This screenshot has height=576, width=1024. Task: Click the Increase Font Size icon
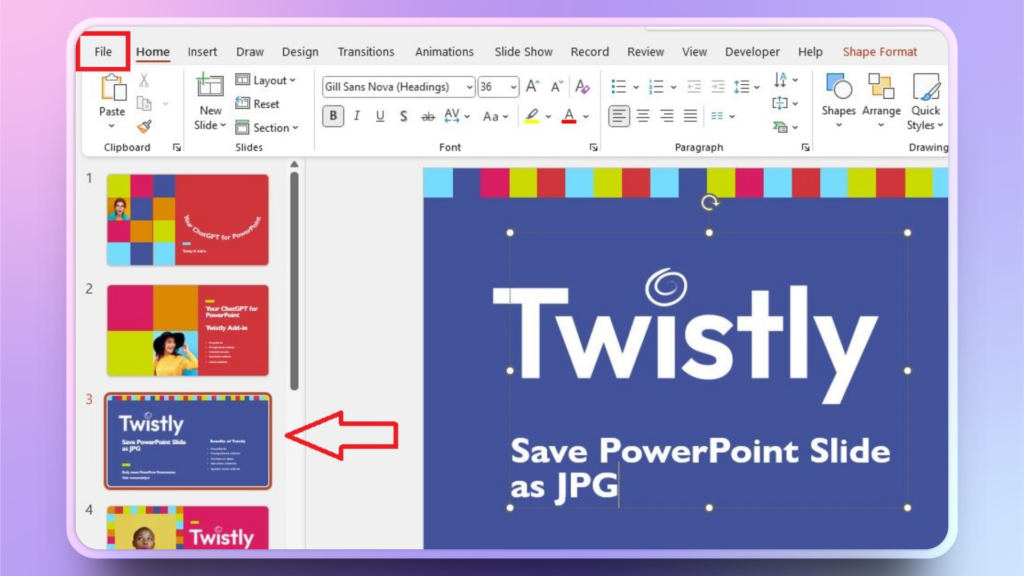click(533, 87)
